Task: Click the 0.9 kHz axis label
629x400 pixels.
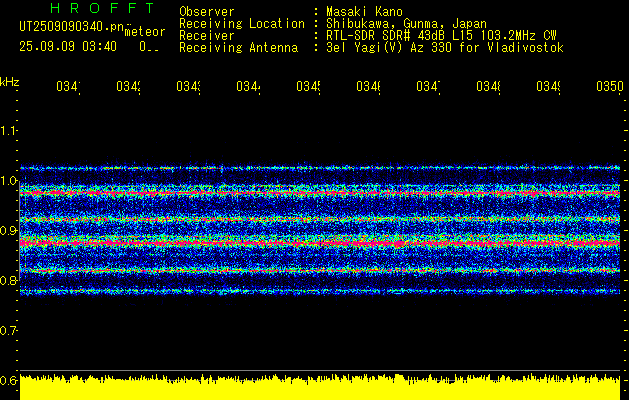Action: pos(8,231)
